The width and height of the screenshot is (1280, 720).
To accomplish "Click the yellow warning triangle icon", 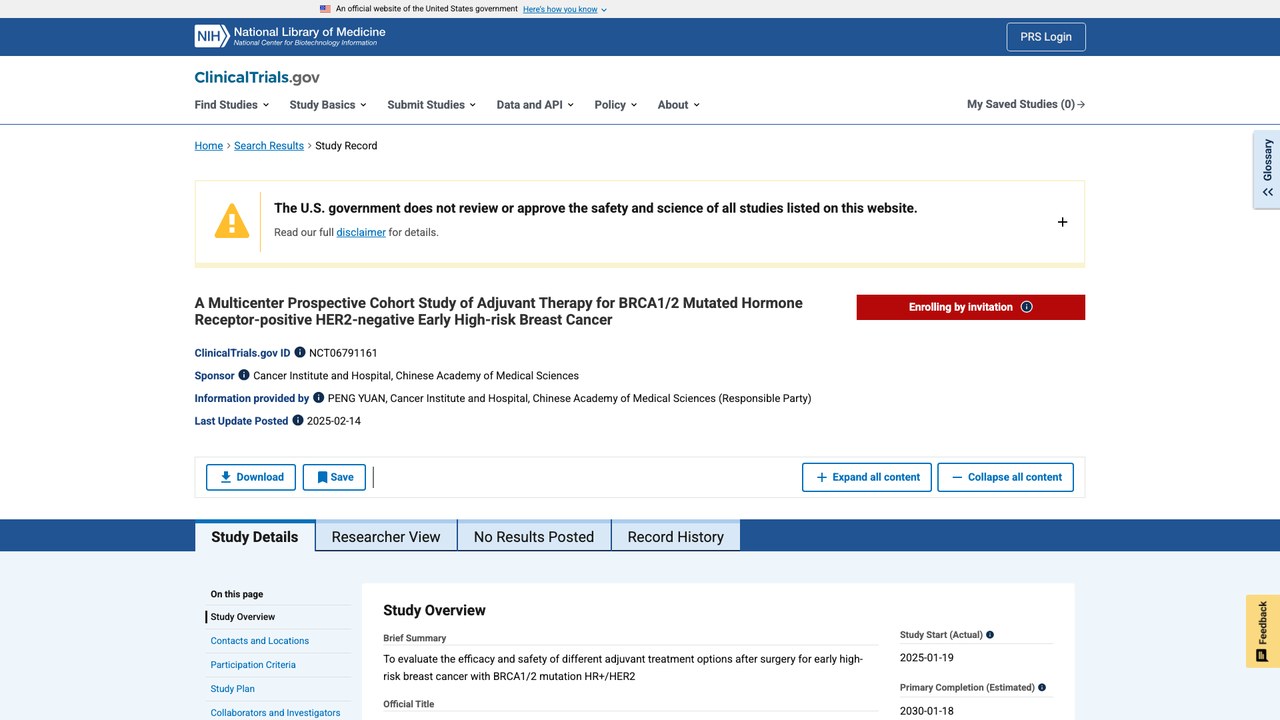I will coord(232,221).
